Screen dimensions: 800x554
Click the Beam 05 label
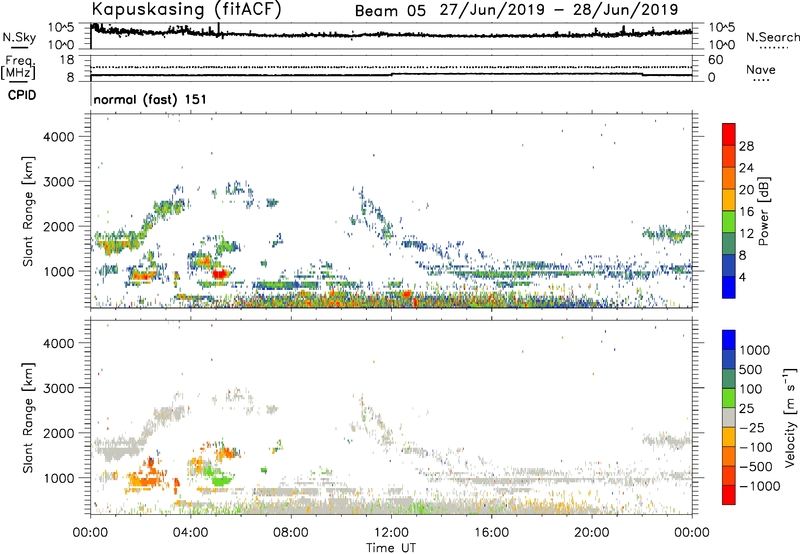point(390,11)
